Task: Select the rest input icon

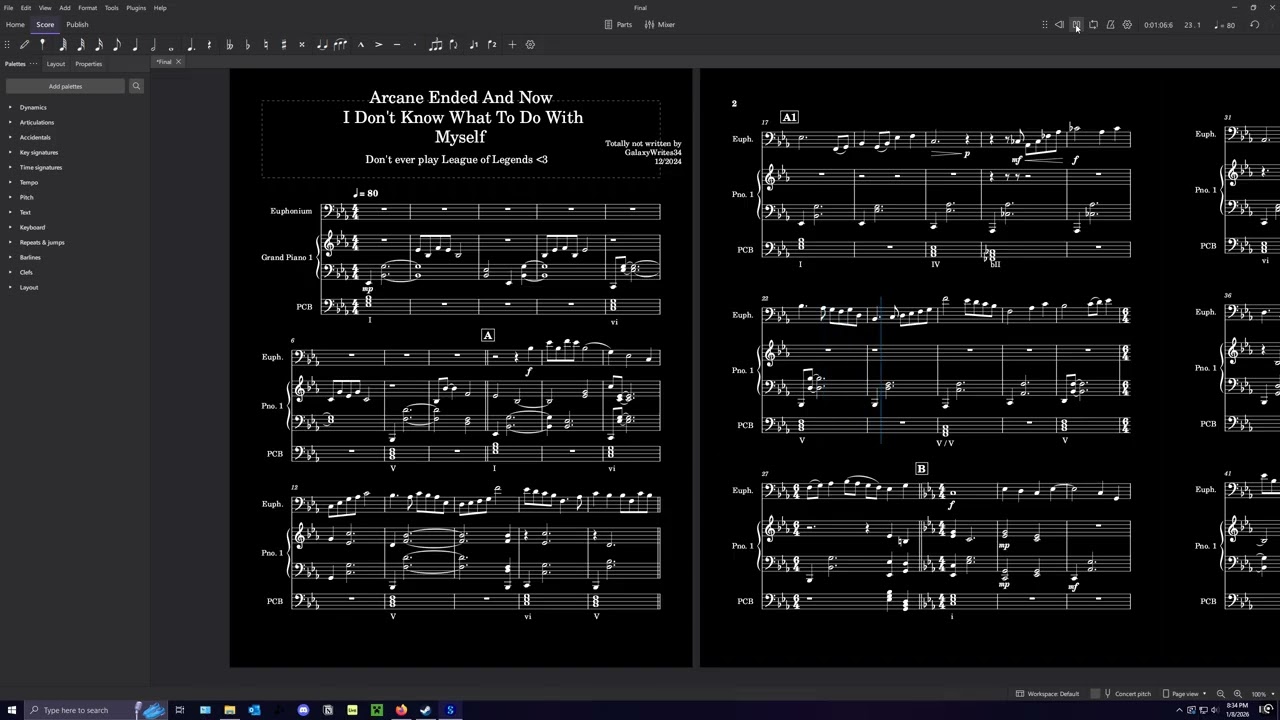Action: tap(209, 44)
